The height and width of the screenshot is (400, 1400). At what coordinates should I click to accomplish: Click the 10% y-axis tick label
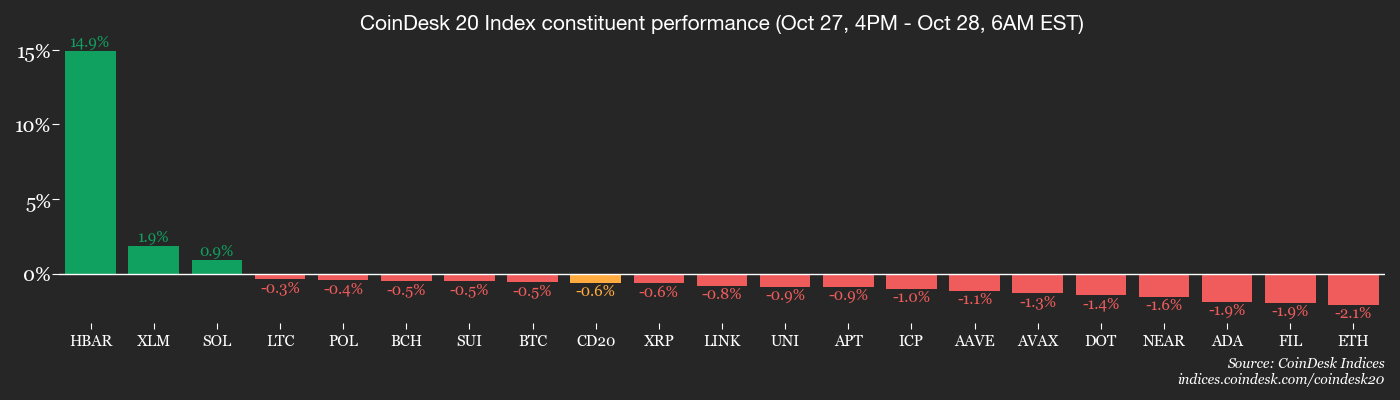(x=33, y=125)
